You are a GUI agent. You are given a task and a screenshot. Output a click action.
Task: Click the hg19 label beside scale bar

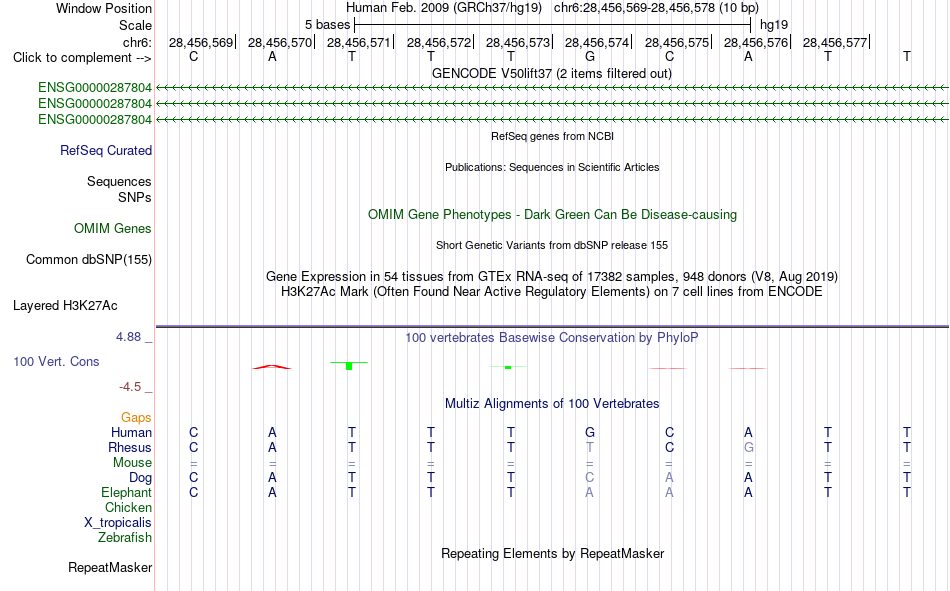click(x=774, y=25)
